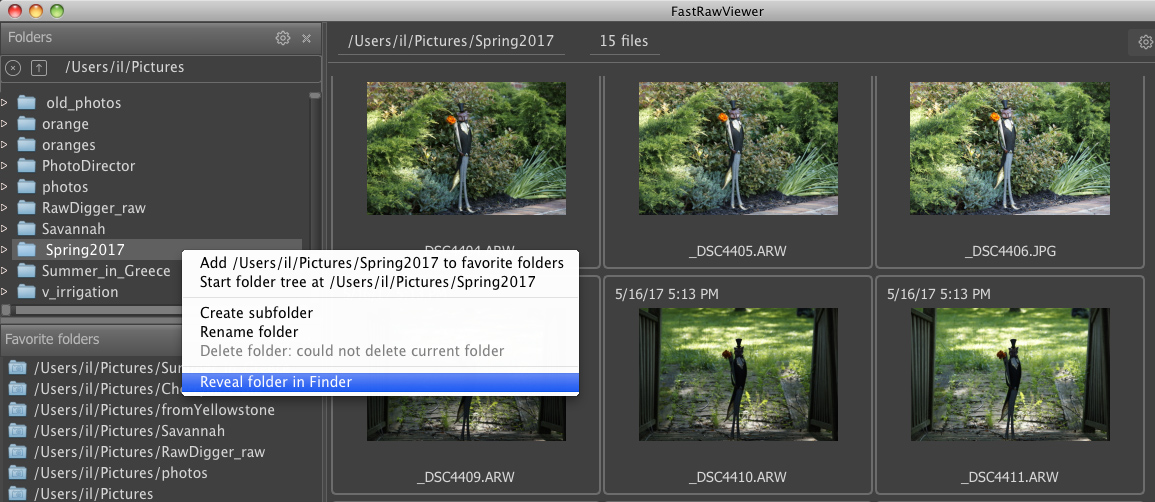Close the Folders panel with X
The width and height of the screenshot is (1155, 502).
click(x=307, y=38)
